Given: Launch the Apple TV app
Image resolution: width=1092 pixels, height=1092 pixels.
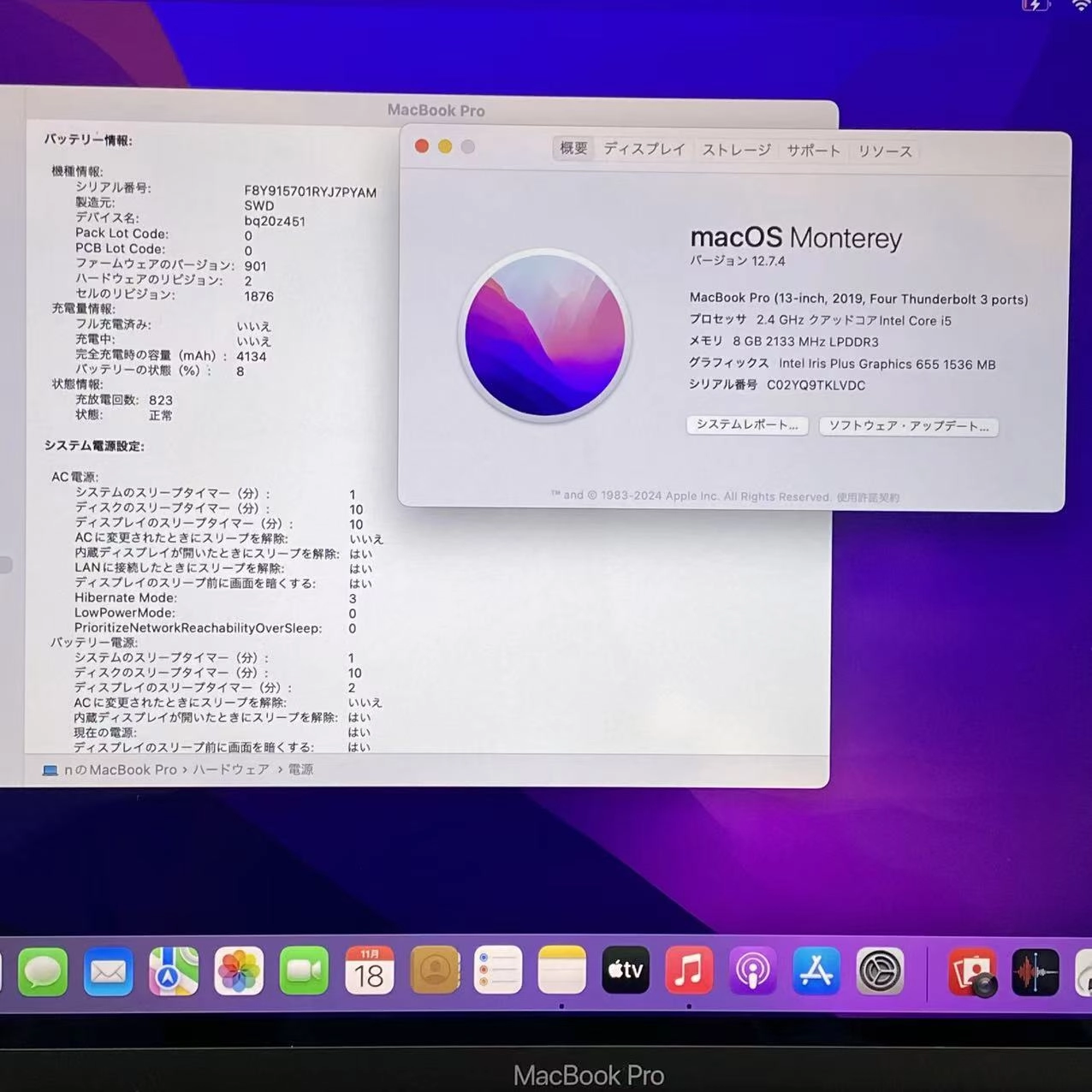Looking at the screenshot, I should 626,971.
